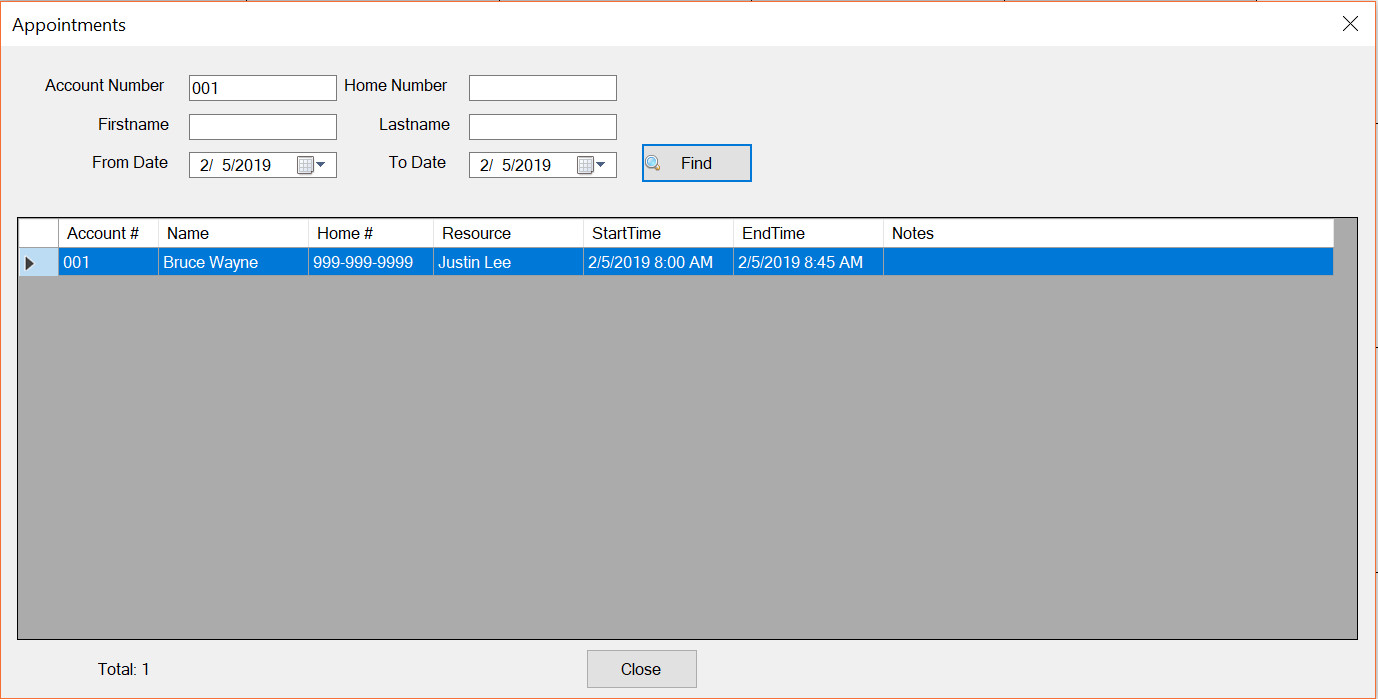Select the row indicator arrow for row 001
The width and height of the screenshot is (1378, 699).
[38, 262]
